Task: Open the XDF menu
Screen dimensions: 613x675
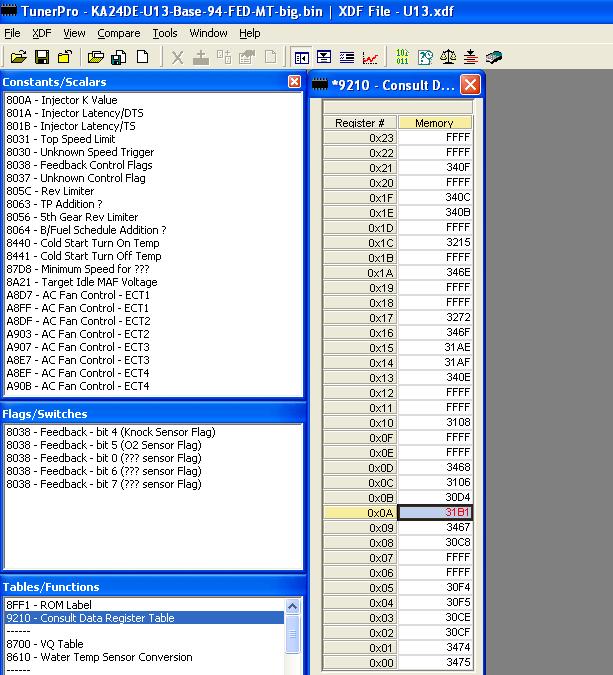Action: click(x=41, y=33)
